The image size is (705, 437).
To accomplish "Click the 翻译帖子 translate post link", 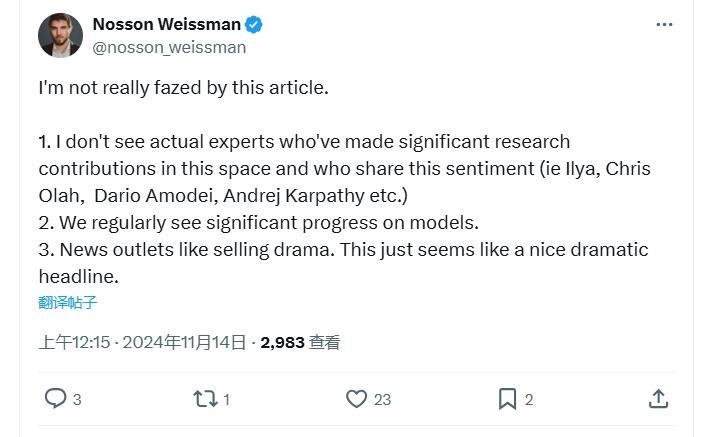I will 68,302.
